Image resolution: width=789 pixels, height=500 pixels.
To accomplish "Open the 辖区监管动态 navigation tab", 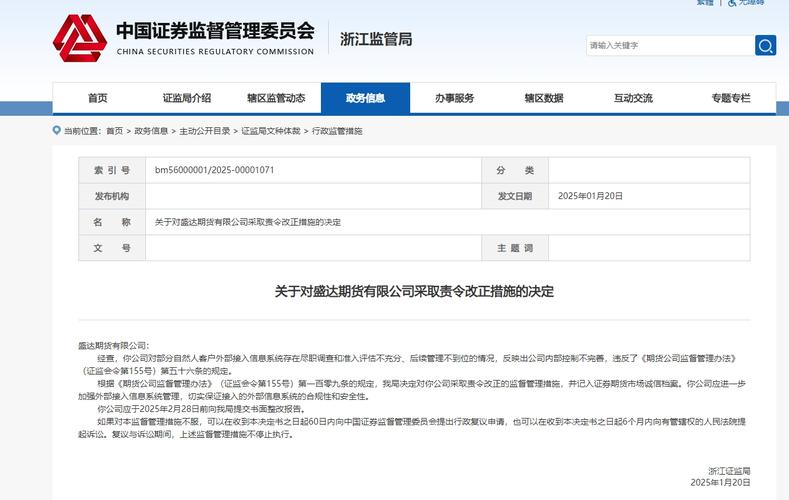I will click(276, 98).
